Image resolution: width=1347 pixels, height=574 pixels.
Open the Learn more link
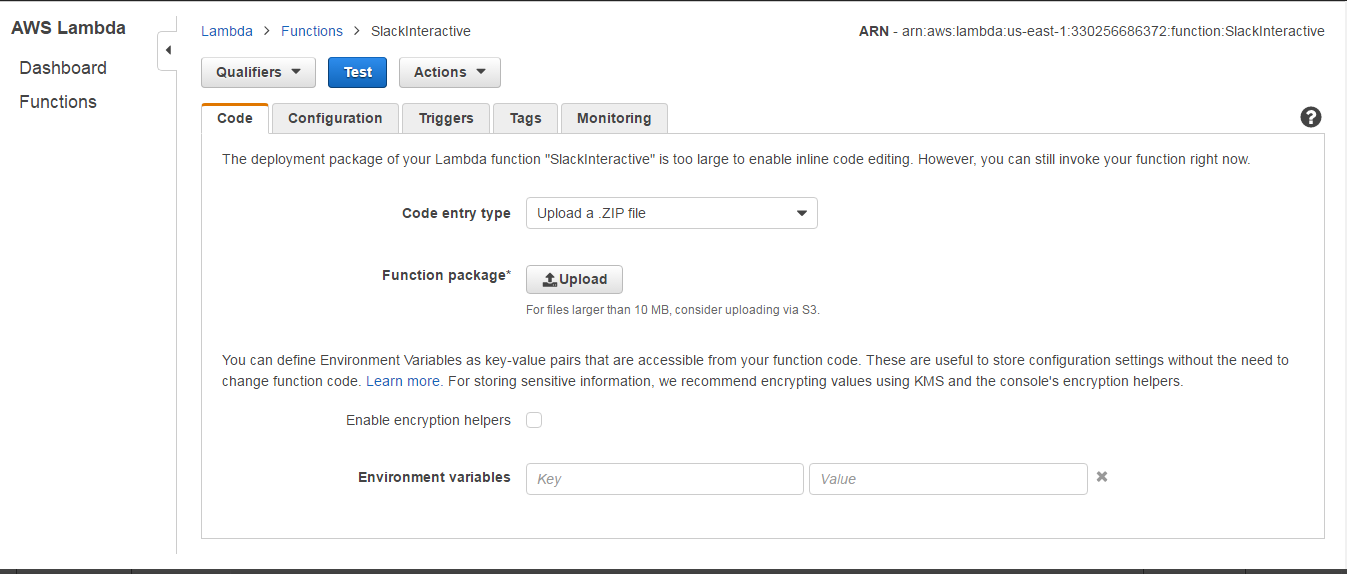pyautogui.click(x=404, y=381)
